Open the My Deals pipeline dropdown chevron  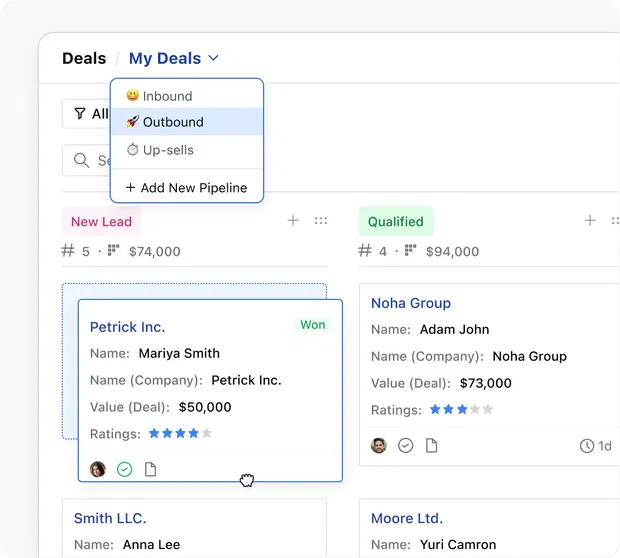[x=214, y=59]
